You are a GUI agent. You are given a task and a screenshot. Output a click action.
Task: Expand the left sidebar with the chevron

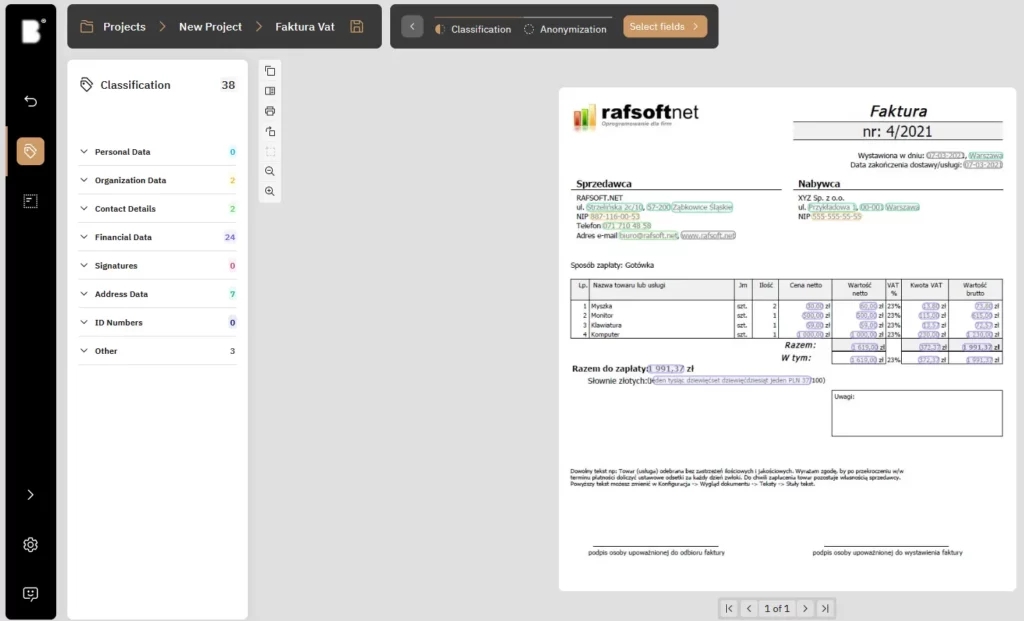(30, 494)
